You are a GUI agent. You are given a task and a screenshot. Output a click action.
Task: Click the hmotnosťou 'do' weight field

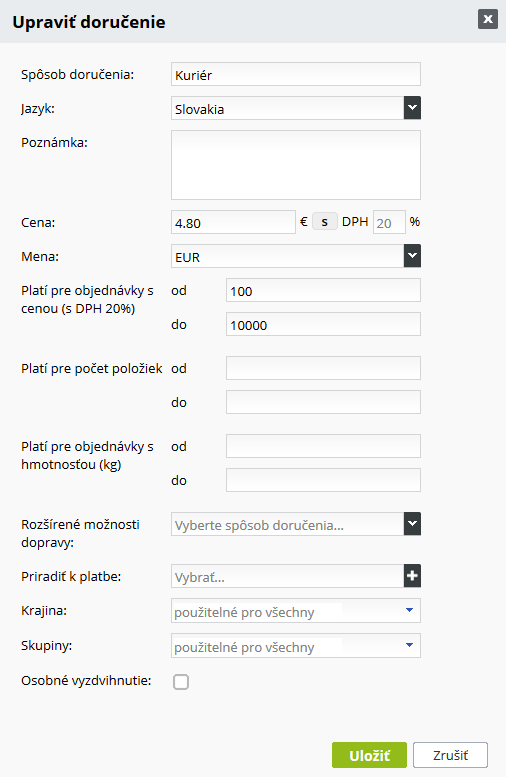[323, 480]
